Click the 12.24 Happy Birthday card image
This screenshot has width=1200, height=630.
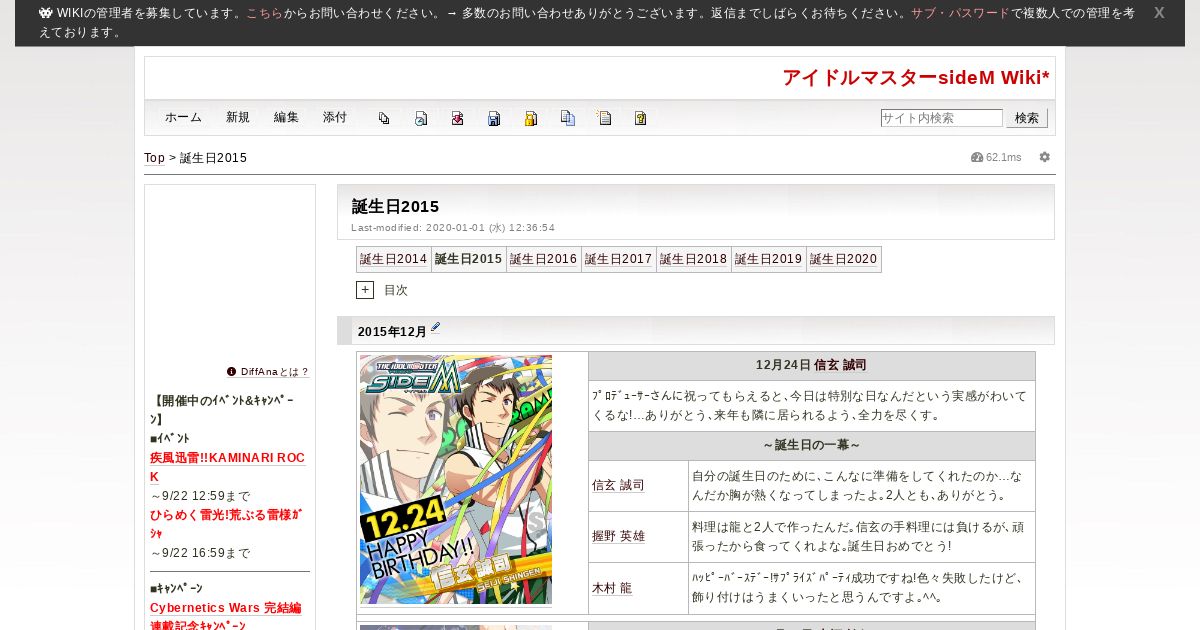click(456, 479)
